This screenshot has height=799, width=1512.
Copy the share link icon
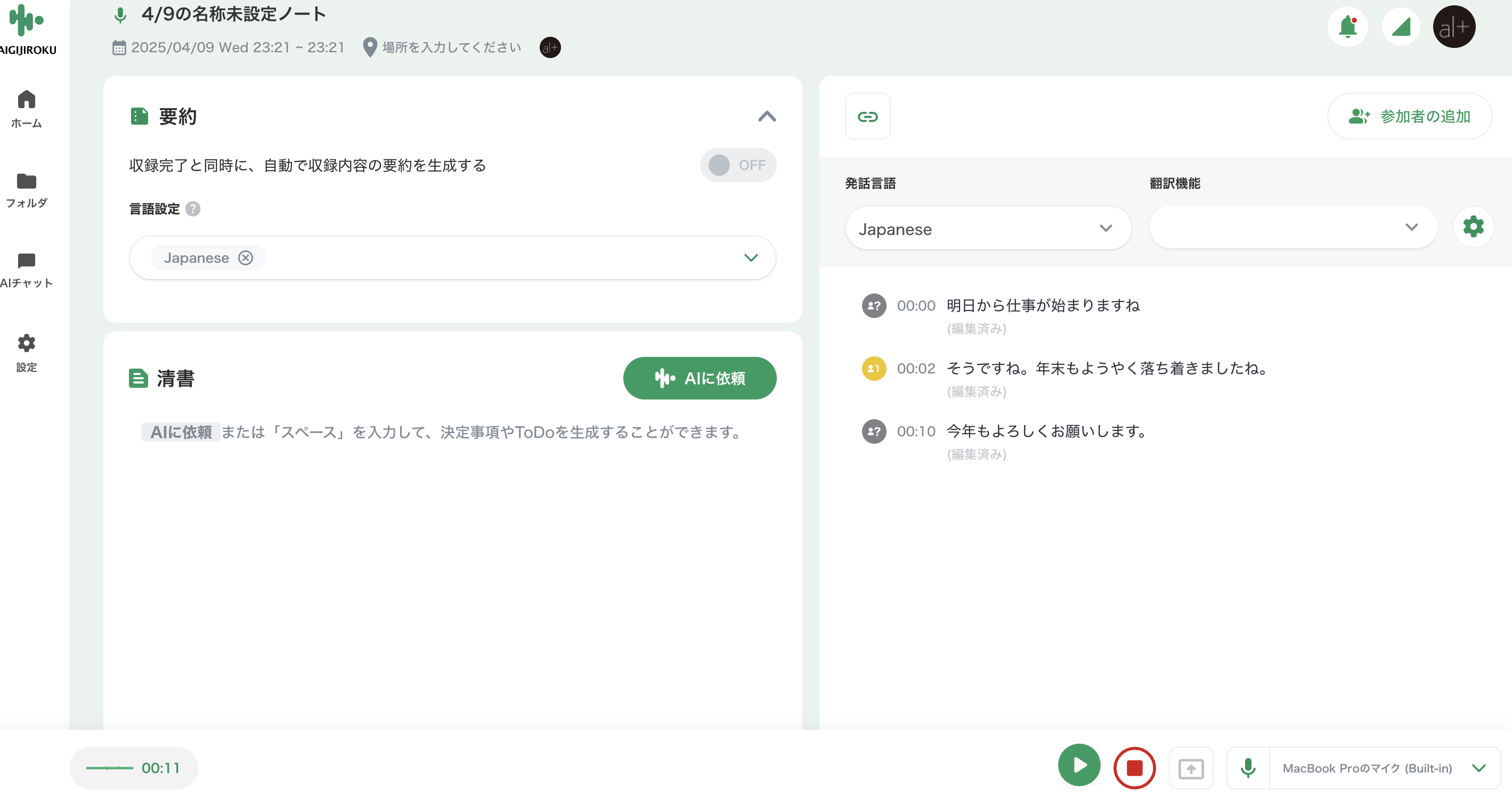[867, 117]
